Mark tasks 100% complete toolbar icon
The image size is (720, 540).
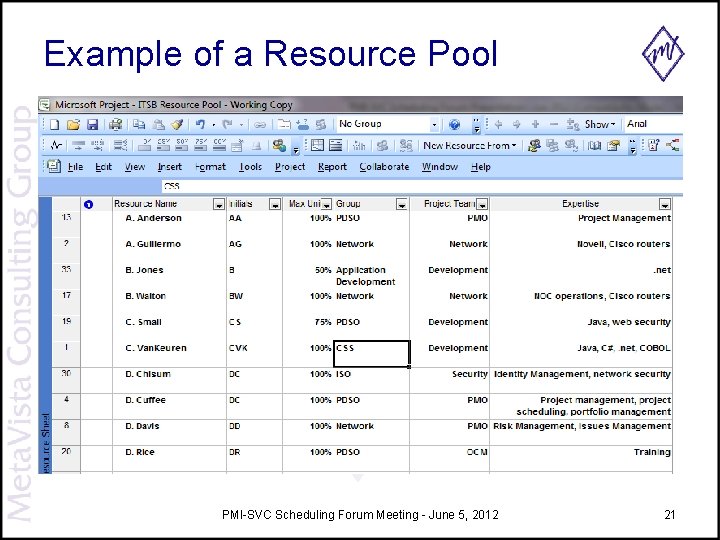(219, 146)
